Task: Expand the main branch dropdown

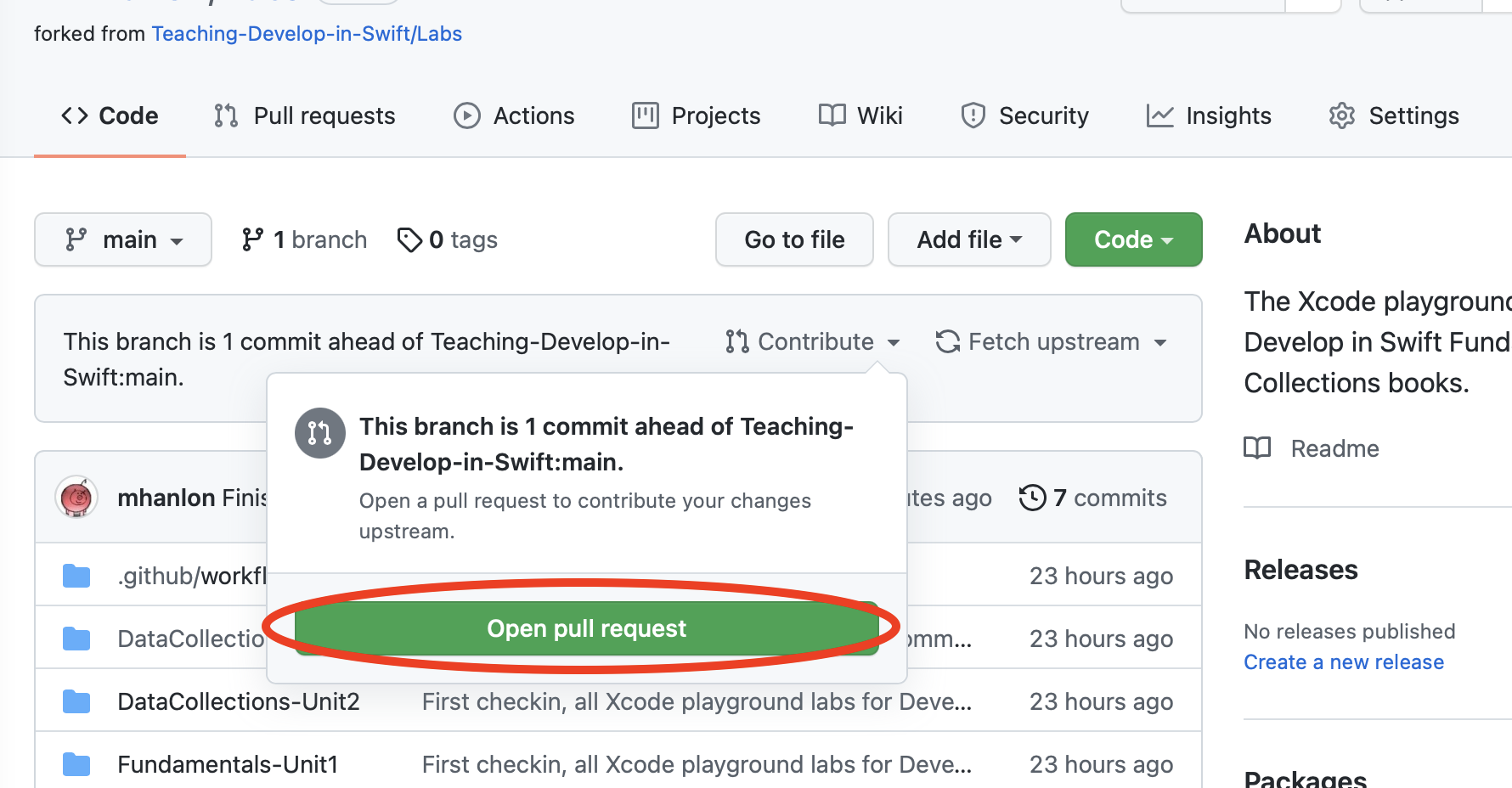Action: pyautogui.click(x=123, y=239)
